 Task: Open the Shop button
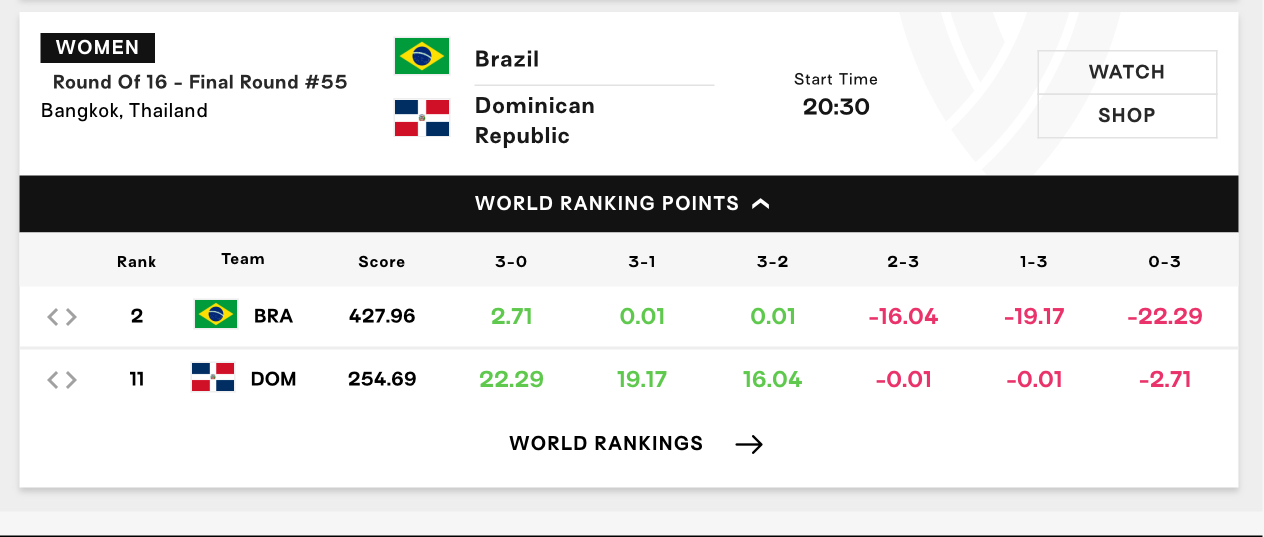tap(1127, 116)
